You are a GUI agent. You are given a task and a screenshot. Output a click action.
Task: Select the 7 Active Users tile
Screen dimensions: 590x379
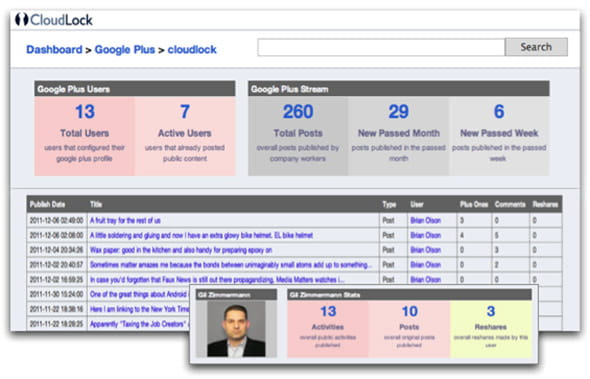coord(185,136)
